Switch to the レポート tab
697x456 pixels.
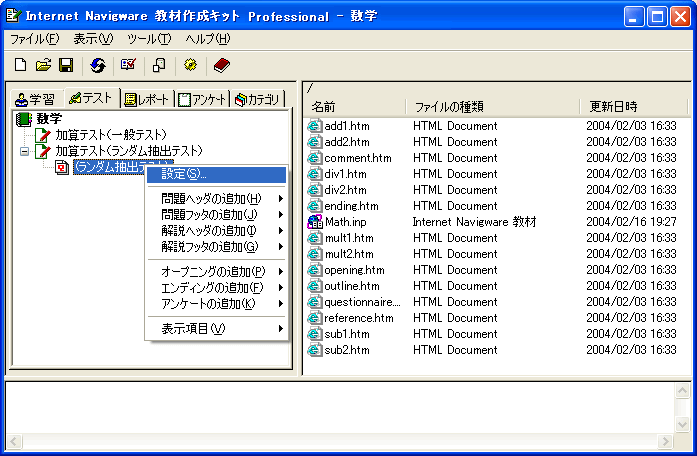[147, 98]
